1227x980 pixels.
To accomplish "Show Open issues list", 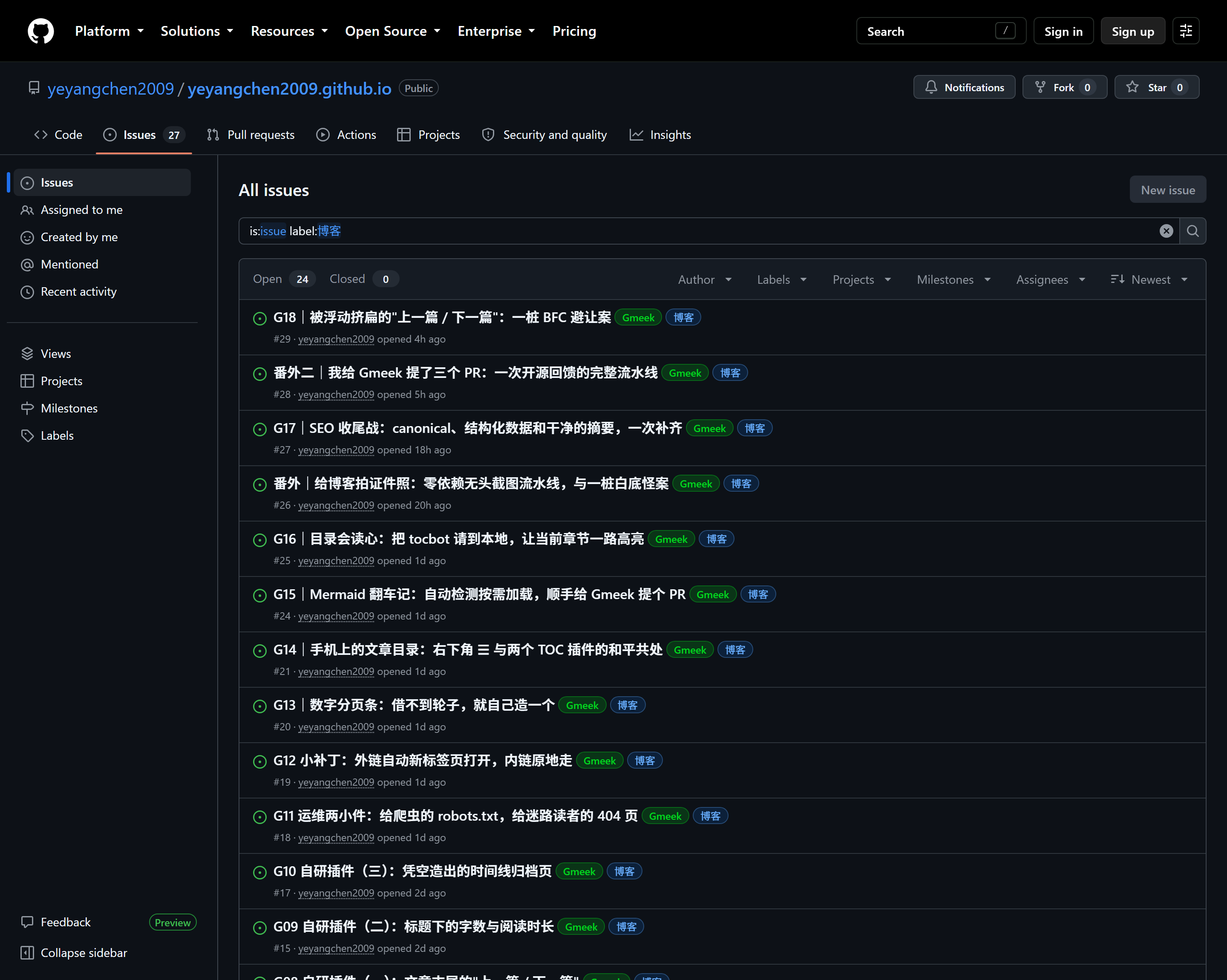I will tap(283, 279).
